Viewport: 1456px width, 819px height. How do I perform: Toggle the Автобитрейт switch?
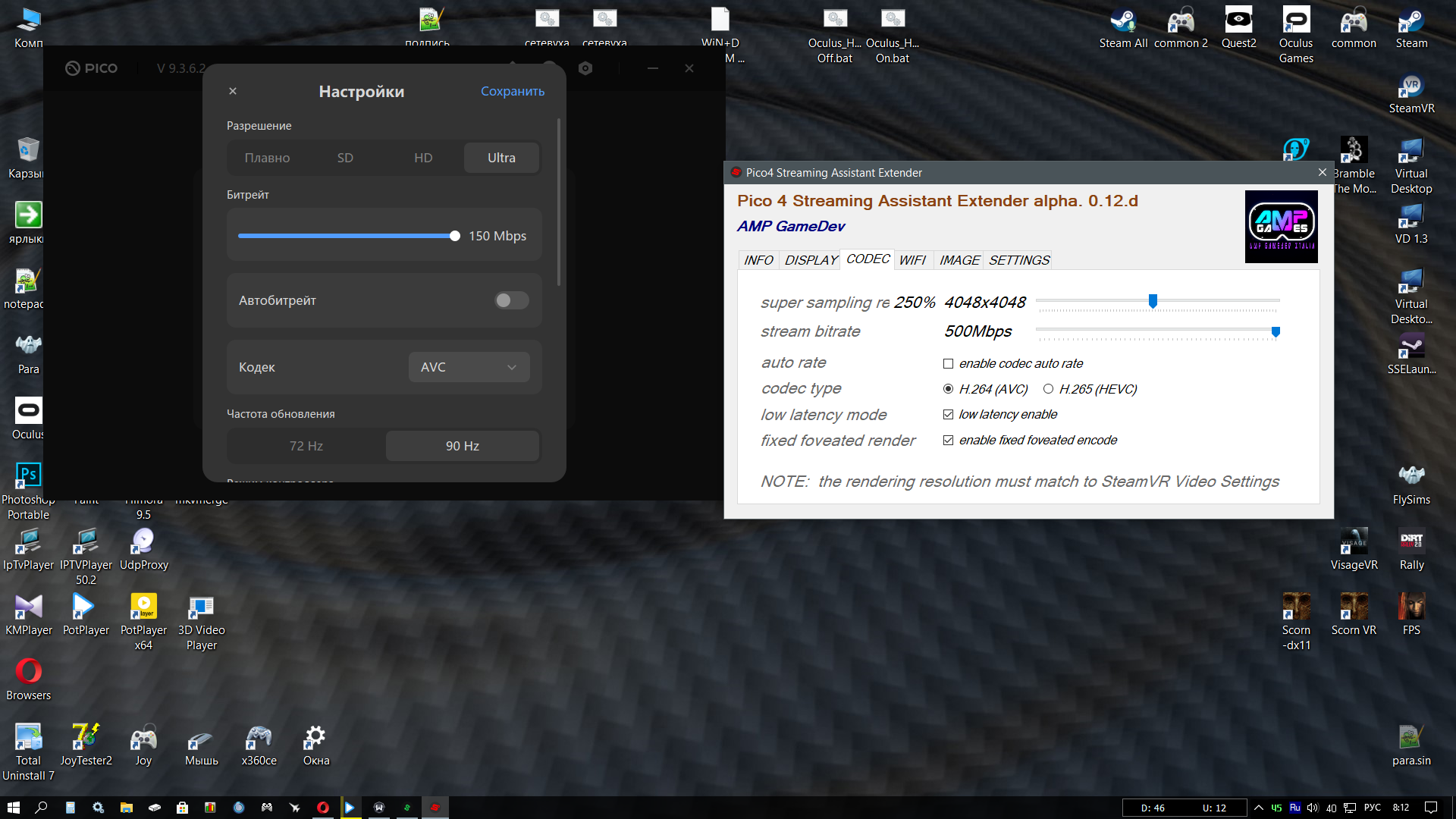coord(511,300)
